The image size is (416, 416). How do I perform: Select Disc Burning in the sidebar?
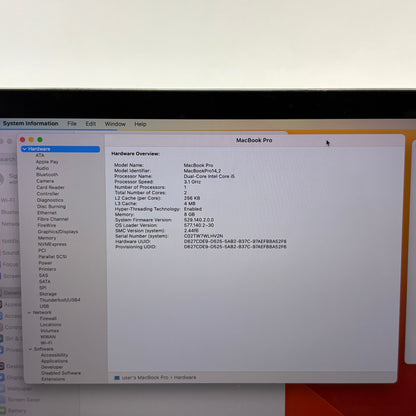tap(51, 206)
